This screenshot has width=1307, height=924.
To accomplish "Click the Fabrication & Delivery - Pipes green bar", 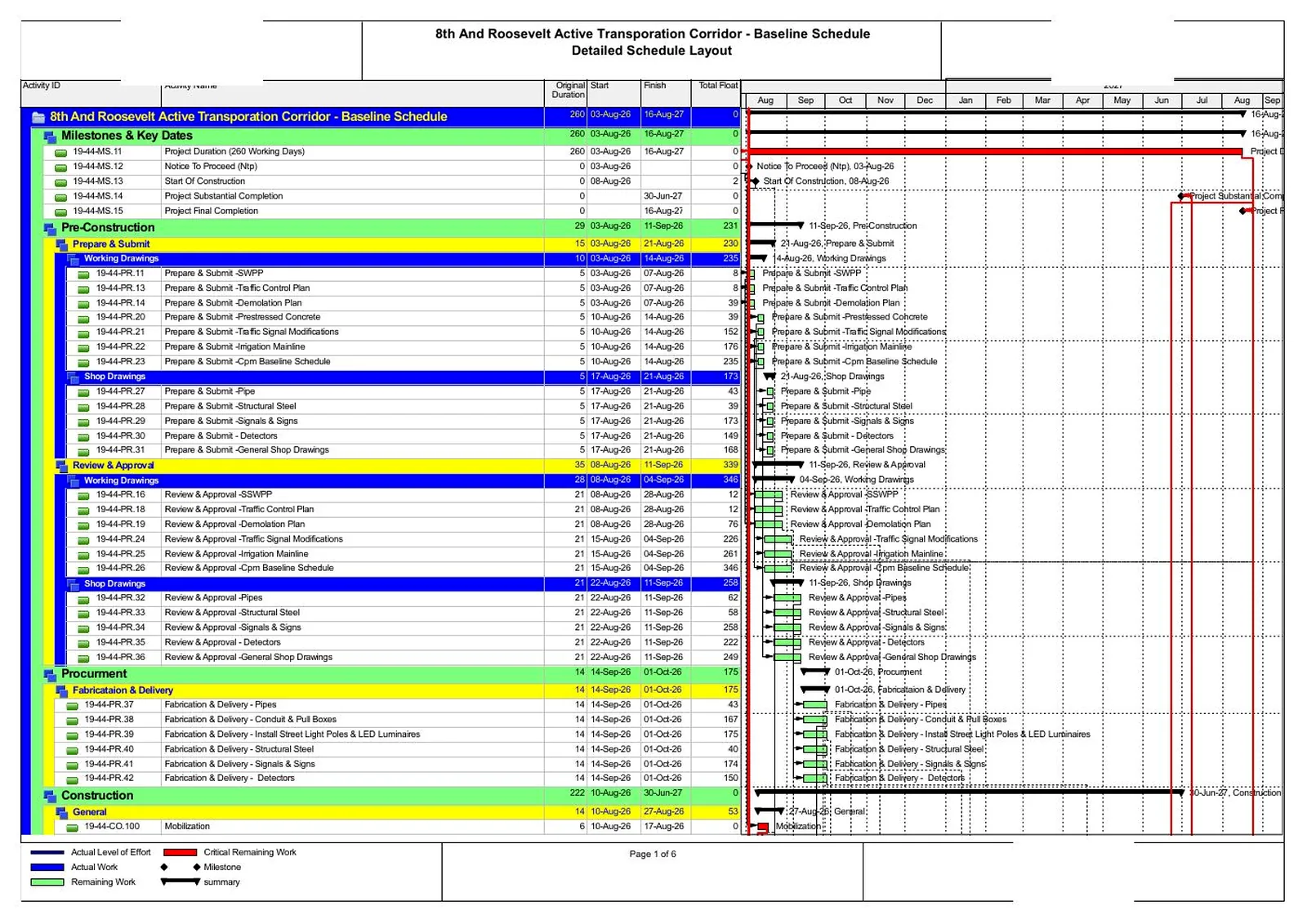I will pyautogui.click(x=815, y=704).
